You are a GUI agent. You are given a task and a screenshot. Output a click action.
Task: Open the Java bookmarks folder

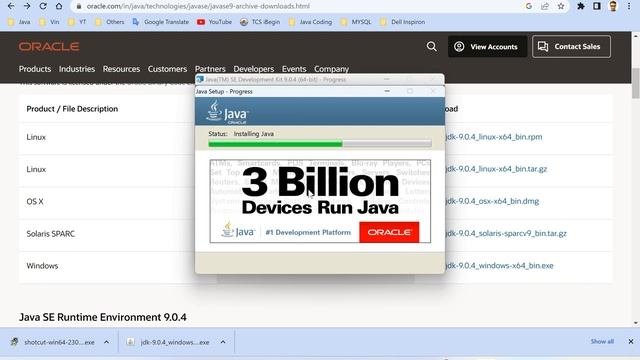pyautogui.click(x=19, y=22)
